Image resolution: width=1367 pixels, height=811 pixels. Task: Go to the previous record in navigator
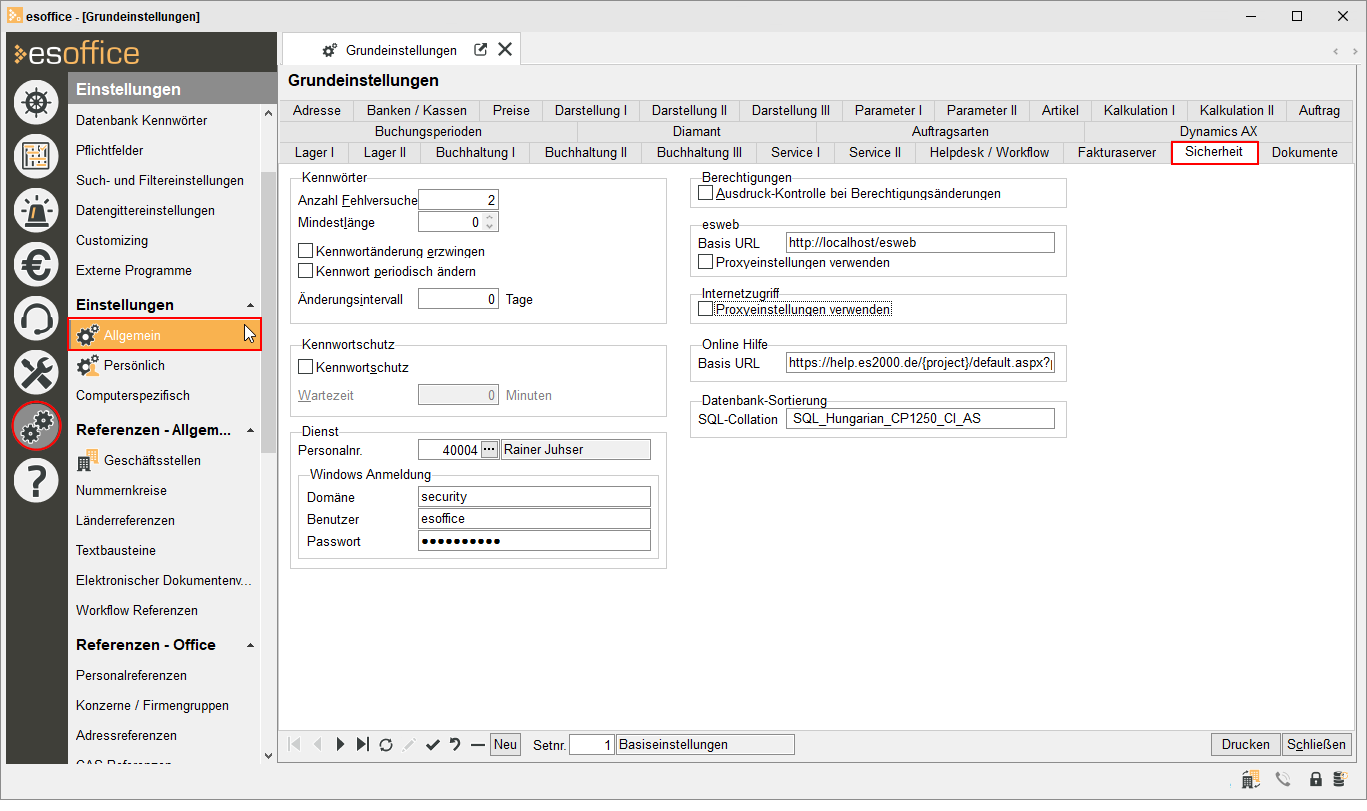tap(317, 744)
